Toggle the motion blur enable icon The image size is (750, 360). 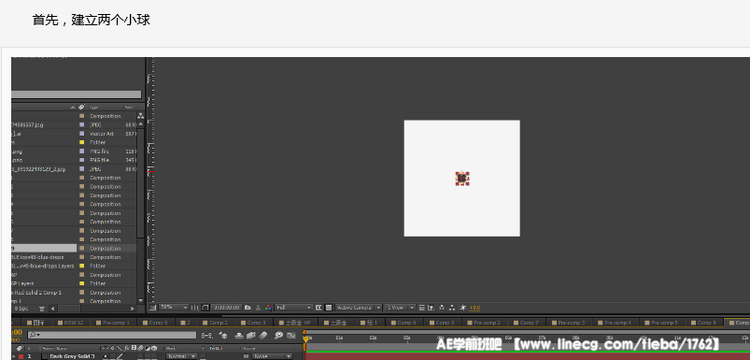[263, 336]
